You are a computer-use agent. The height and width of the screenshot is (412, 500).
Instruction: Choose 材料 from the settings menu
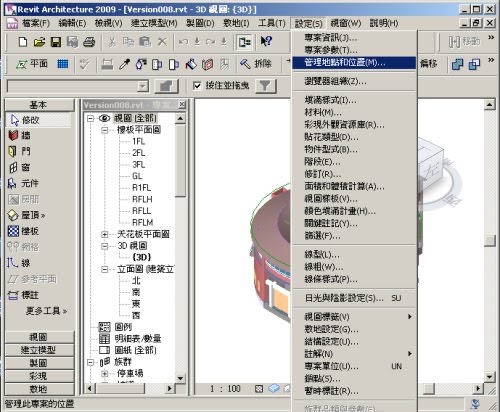click(x=355, y=112)
